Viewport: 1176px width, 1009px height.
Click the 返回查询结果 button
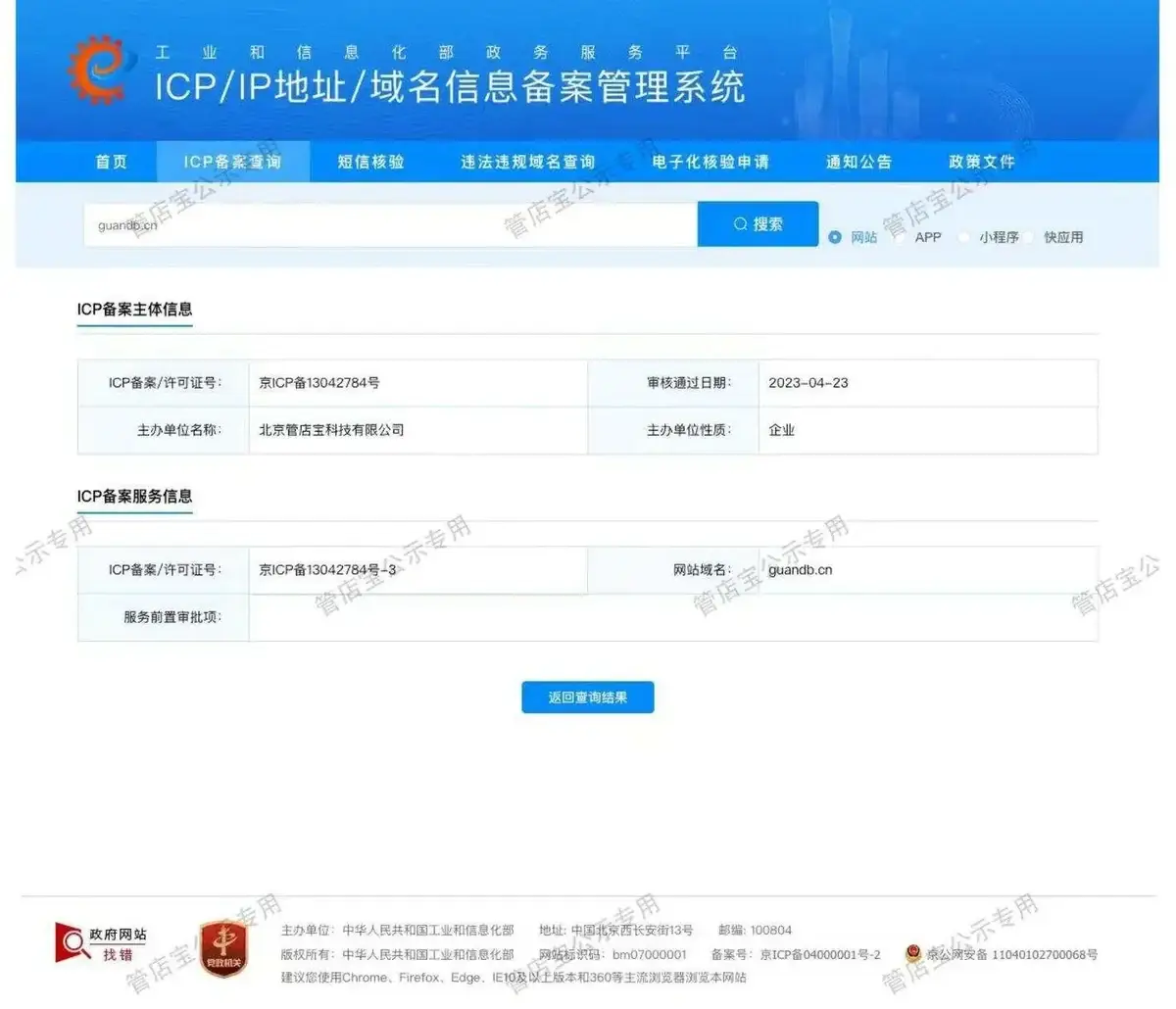pyautogui.click(x=588, y=697)
